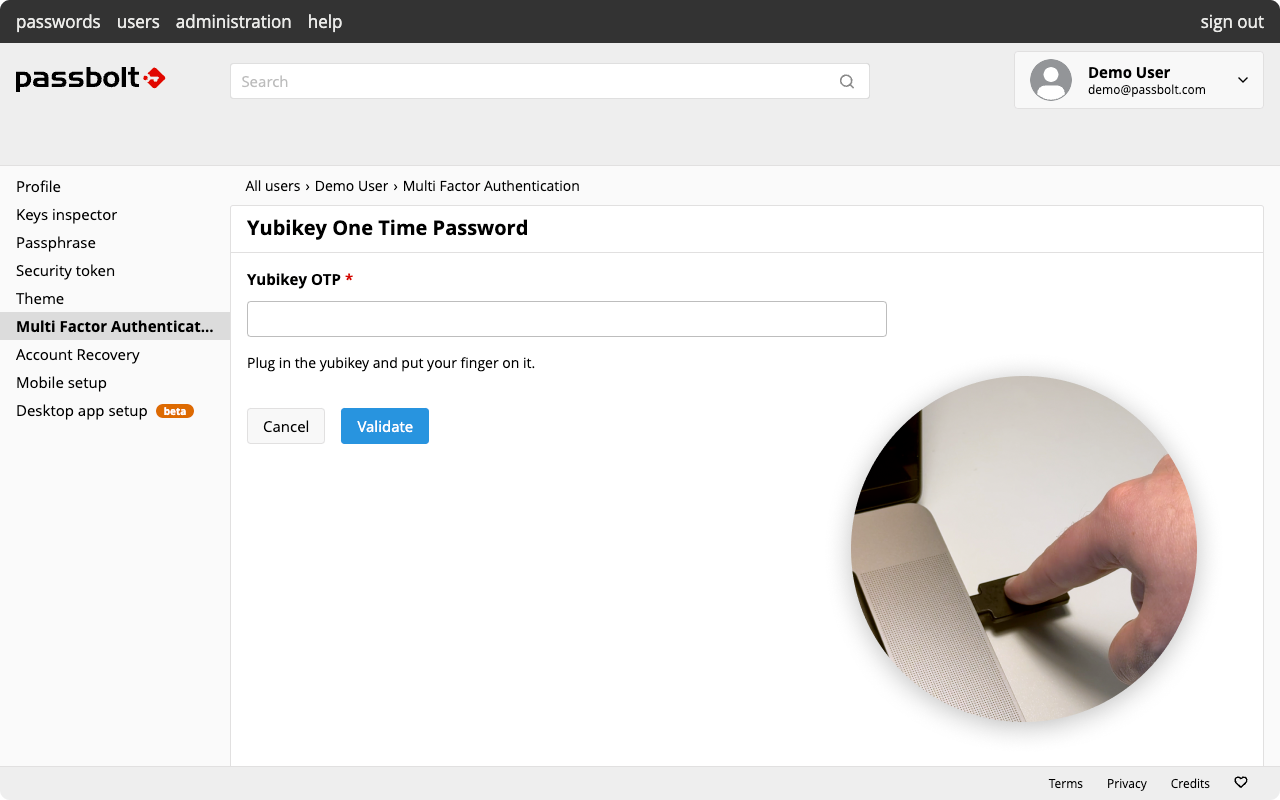Open the help menu
The width and height of the screenshot is (1280, 800).
click(x=325, y=21)
